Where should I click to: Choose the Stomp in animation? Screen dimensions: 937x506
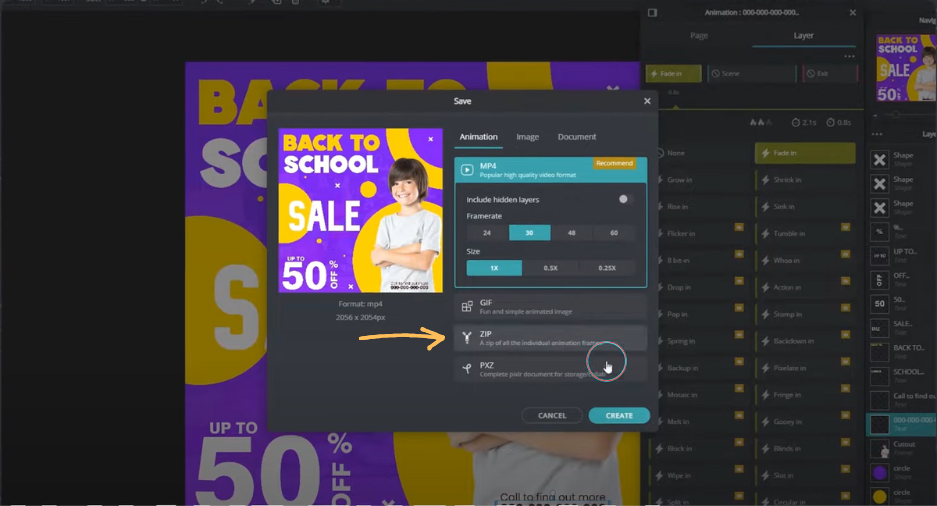pos(805,314)
